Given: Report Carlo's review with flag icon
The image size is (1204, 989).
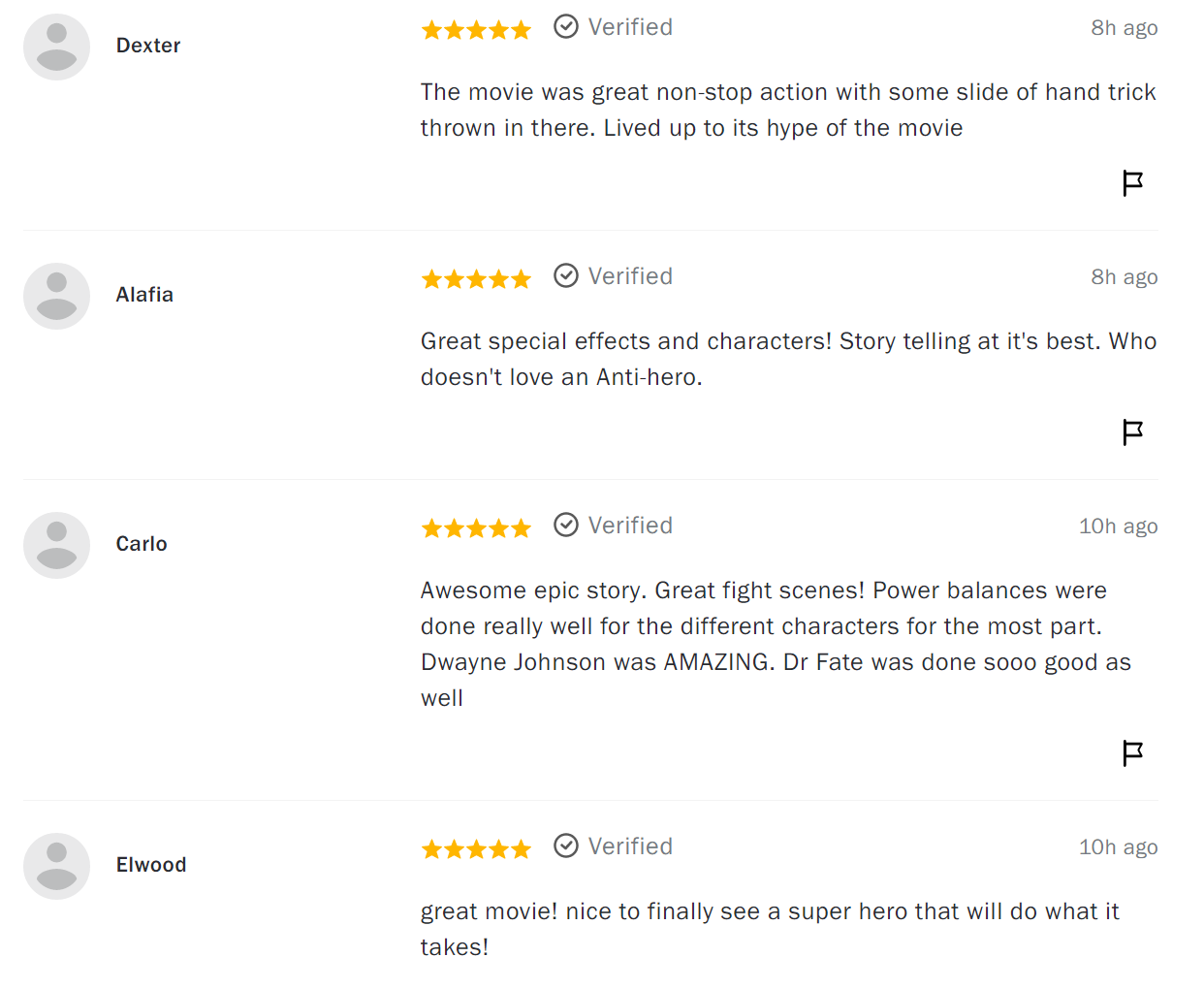Looking at the screenshot, I should click(x=1132, y=752).
